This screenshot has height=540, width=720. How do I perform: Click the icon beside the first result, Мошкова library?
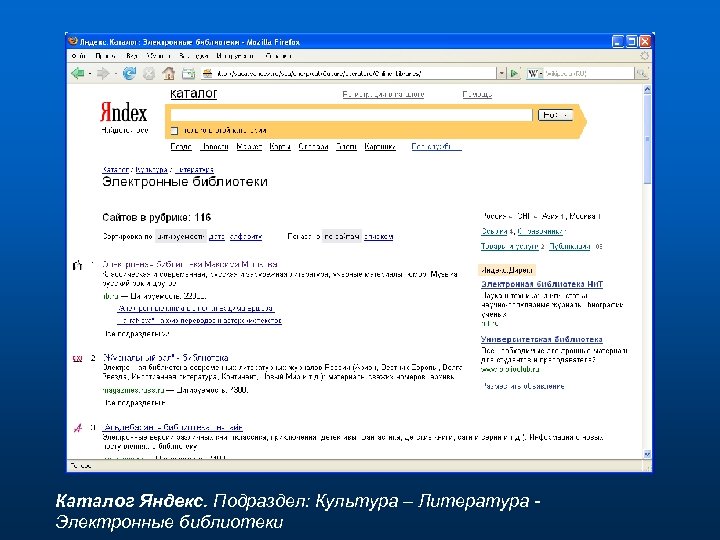click(77, 265)
